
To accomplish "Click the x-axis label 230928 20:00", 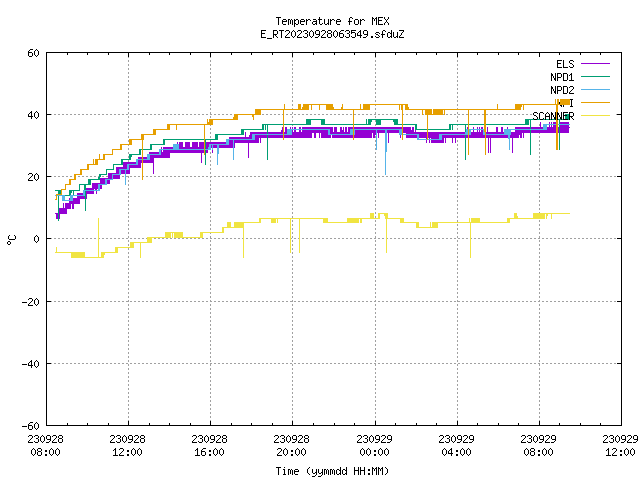I will (292, 445).
